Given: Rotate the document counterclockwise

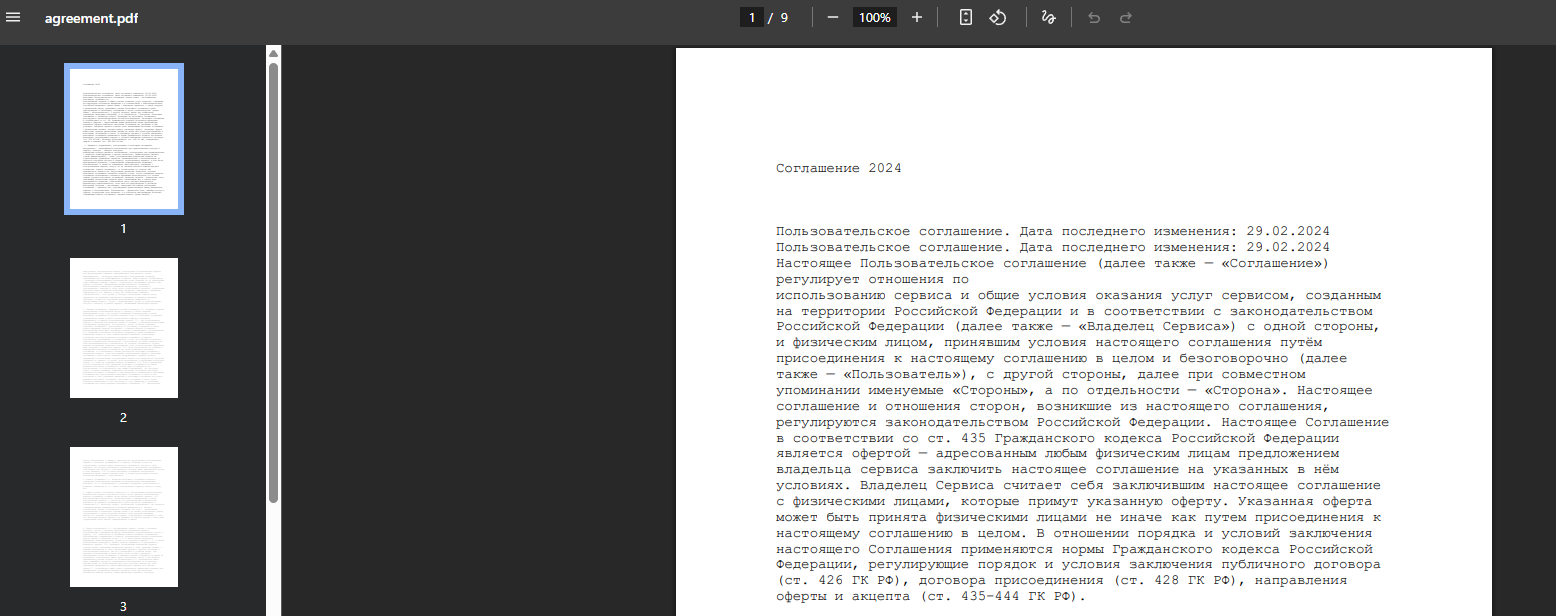Looking at the screenshot, I should click(x=997, y=18).
